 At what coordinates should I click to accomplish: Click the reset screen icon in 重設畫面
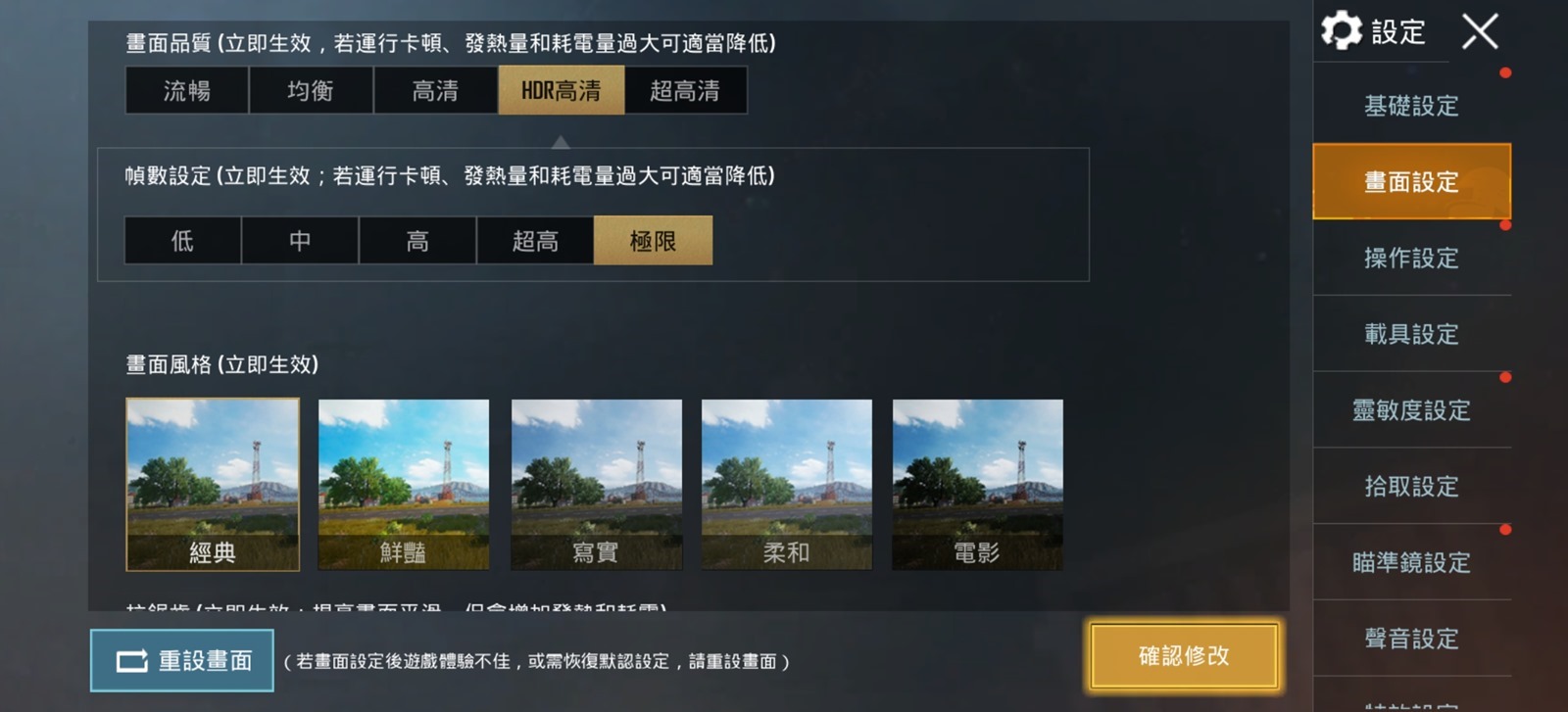click(x=132, y=661)
